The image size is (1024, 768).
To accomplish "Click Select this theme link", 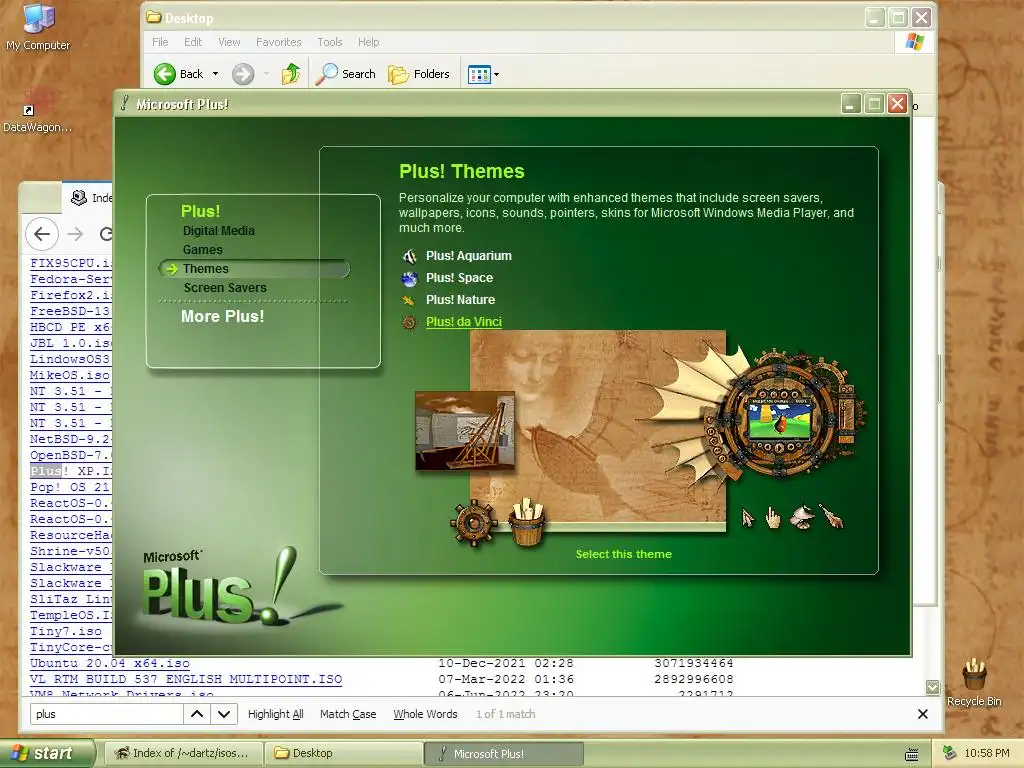I will click(624, 554).
